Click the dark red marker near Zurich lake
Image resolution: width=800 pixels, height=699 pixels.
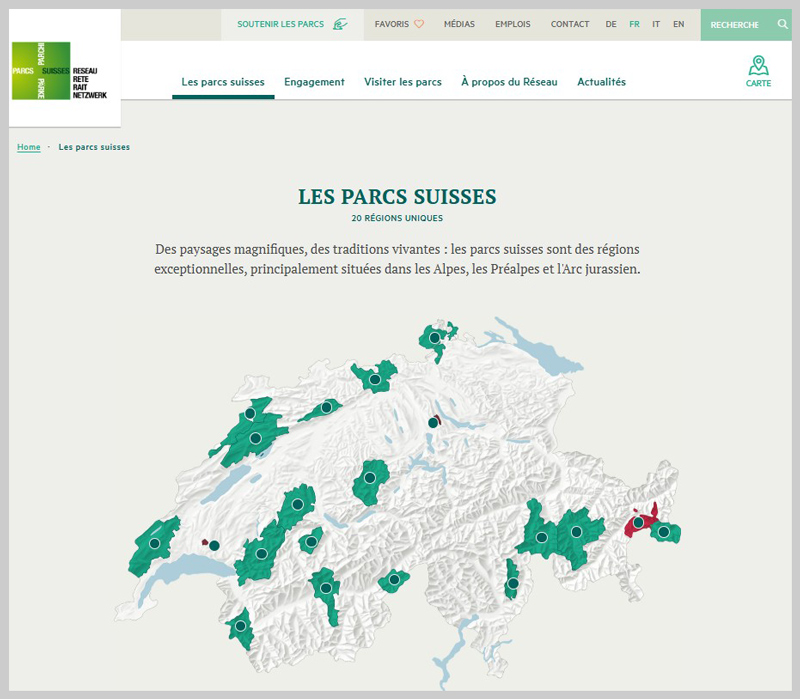[x=433, y=422]
